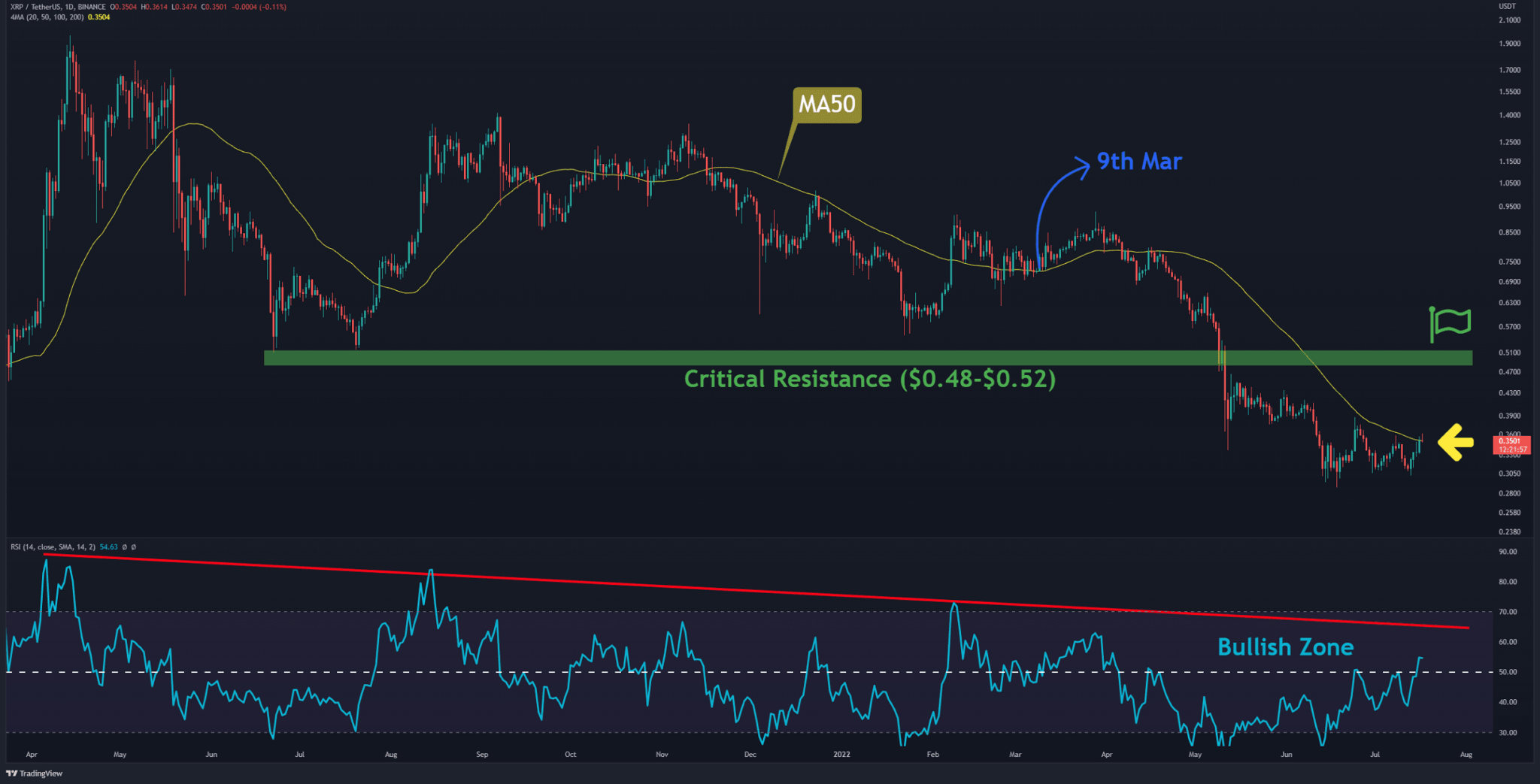Screen dimensions: 1540x784
Task: Select the Critical Resistance ($0.48-$0.52) text
Action: [869, 379]
